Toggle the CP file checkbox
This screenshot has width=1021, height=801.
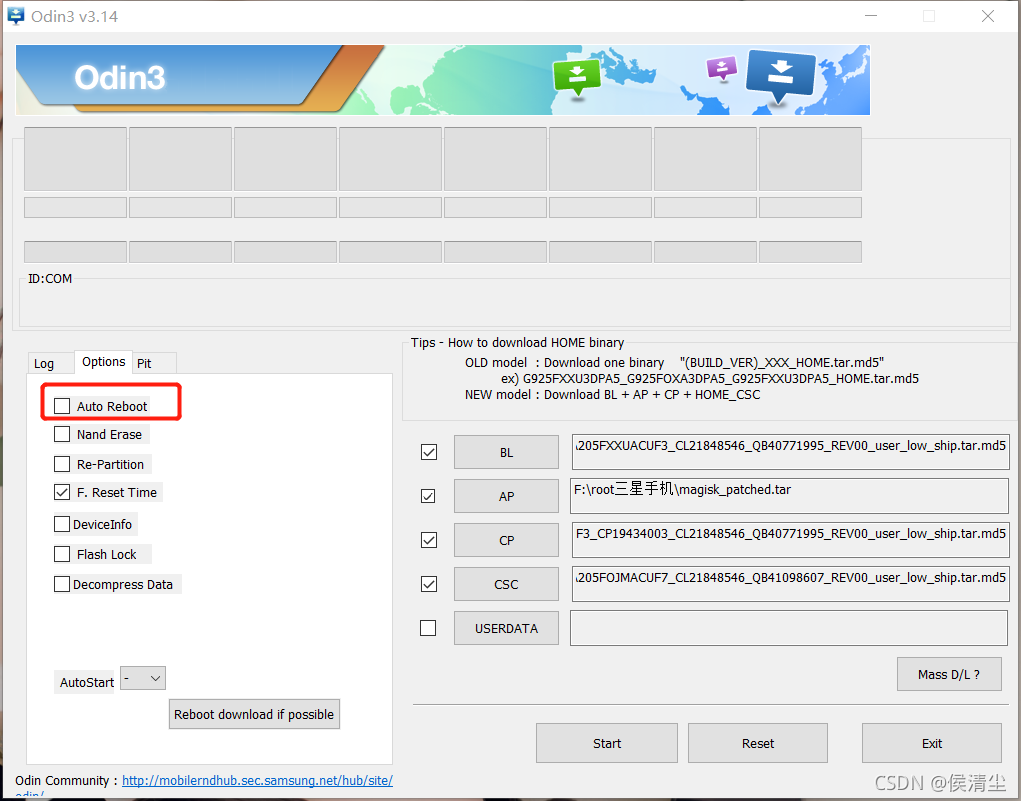coord(428,540)
